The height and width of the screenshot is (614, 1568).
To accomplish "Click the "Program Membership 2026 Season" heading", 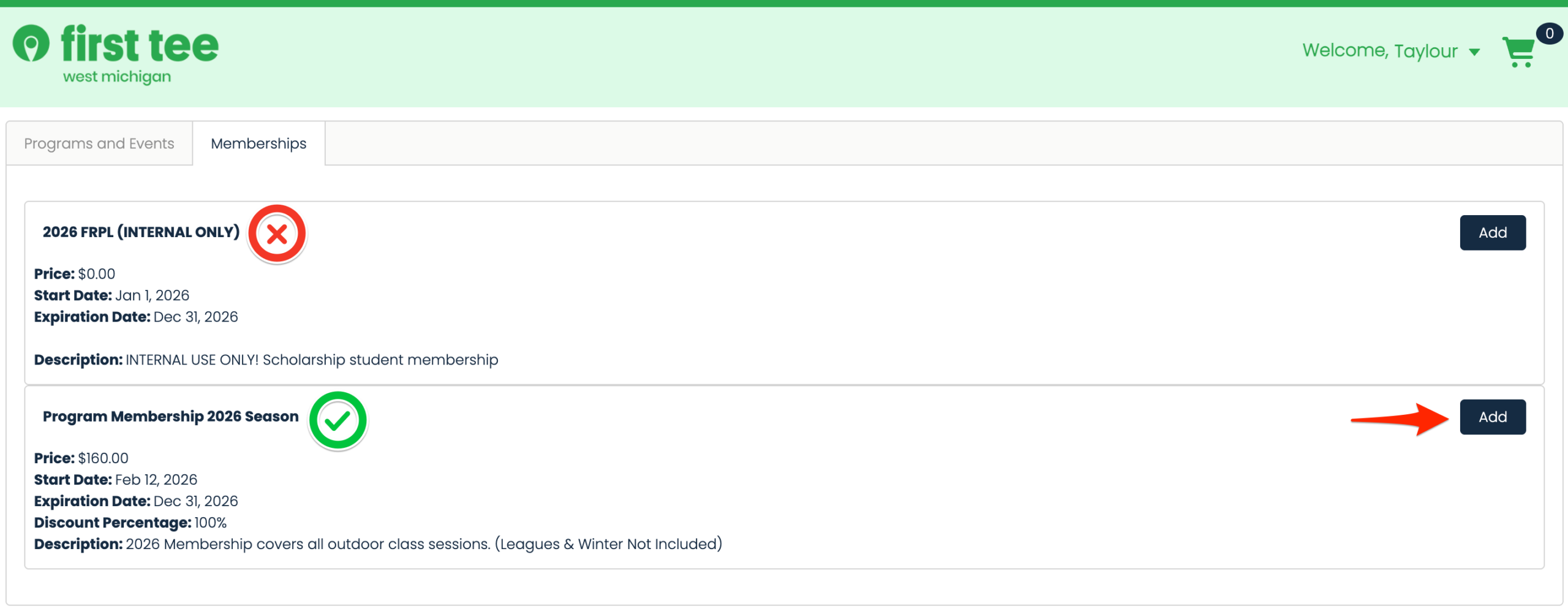I will (x=170, y=417).
